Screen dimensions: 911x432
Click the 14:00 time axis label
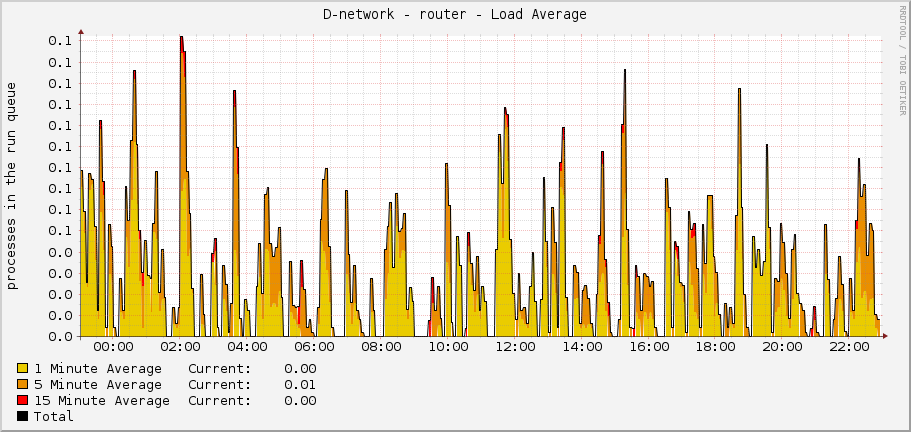582,347
